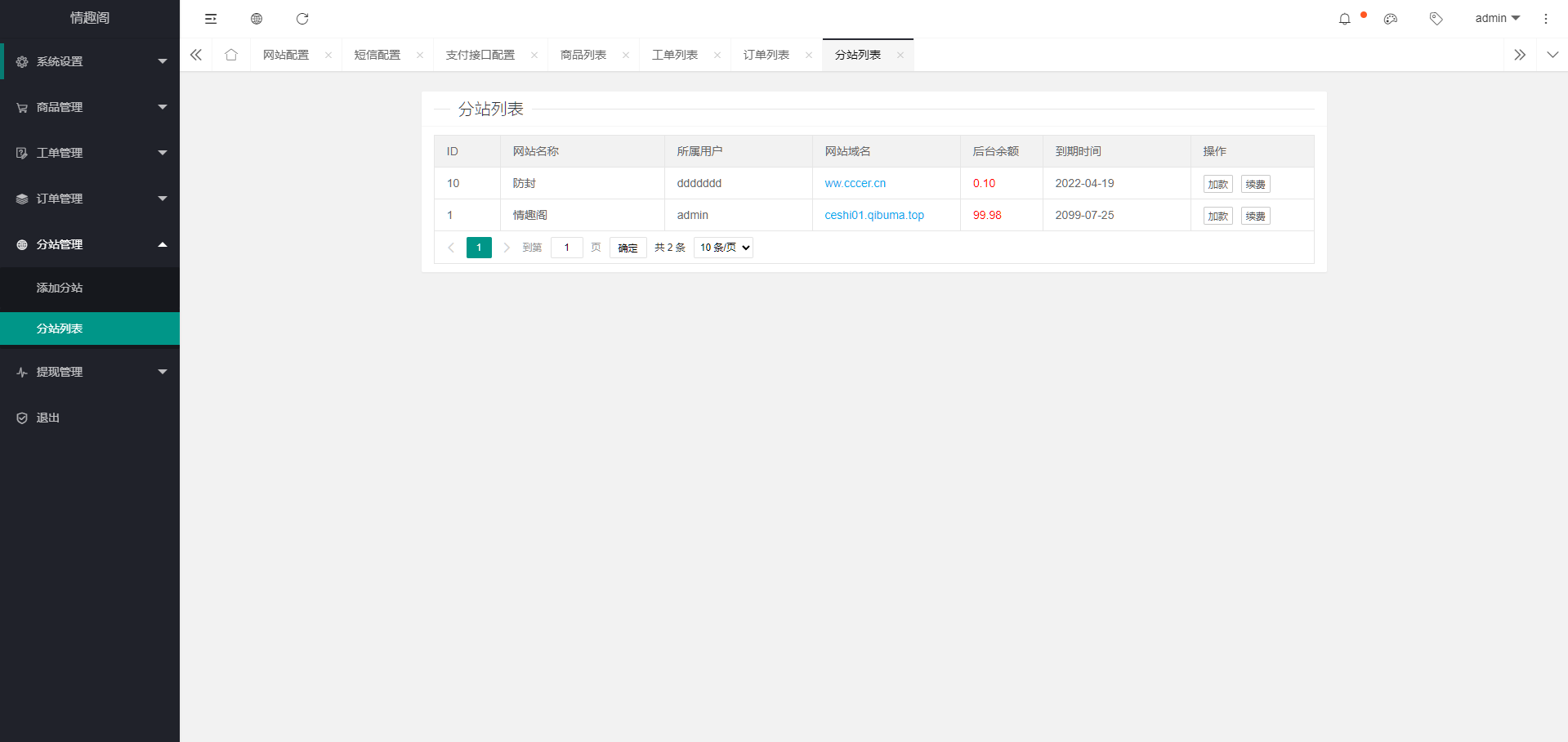The height and width of the screenshot is (742, 1568).
Task: Open the website globe icon in header
Action: coord(257,19)
